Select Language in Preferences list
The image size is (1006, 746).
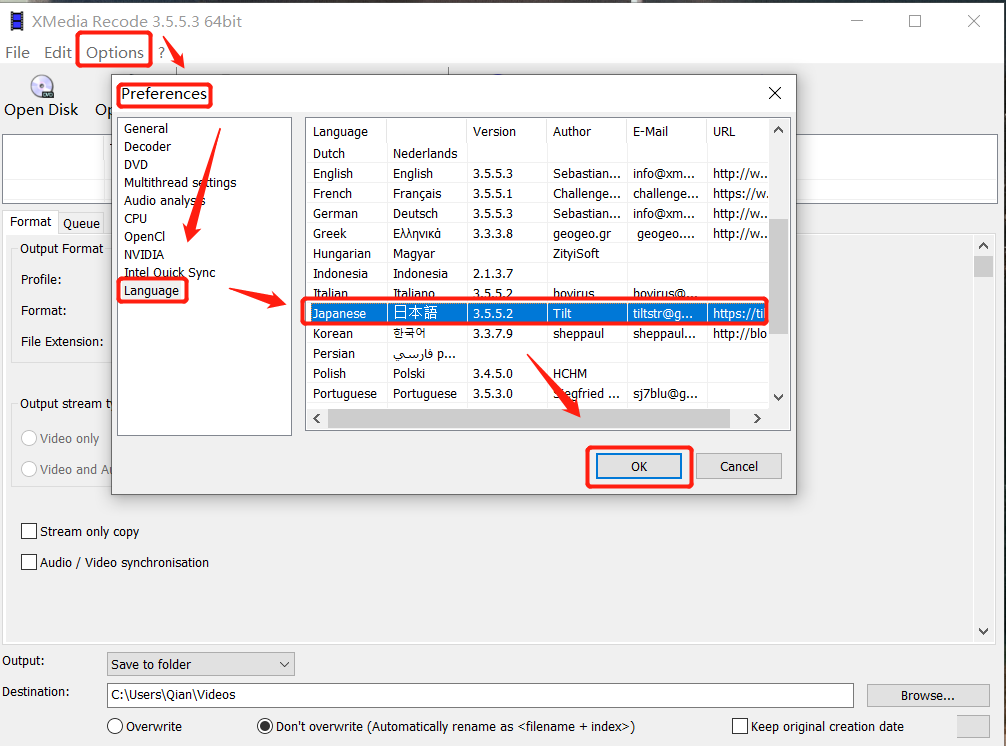click(151, 291)
